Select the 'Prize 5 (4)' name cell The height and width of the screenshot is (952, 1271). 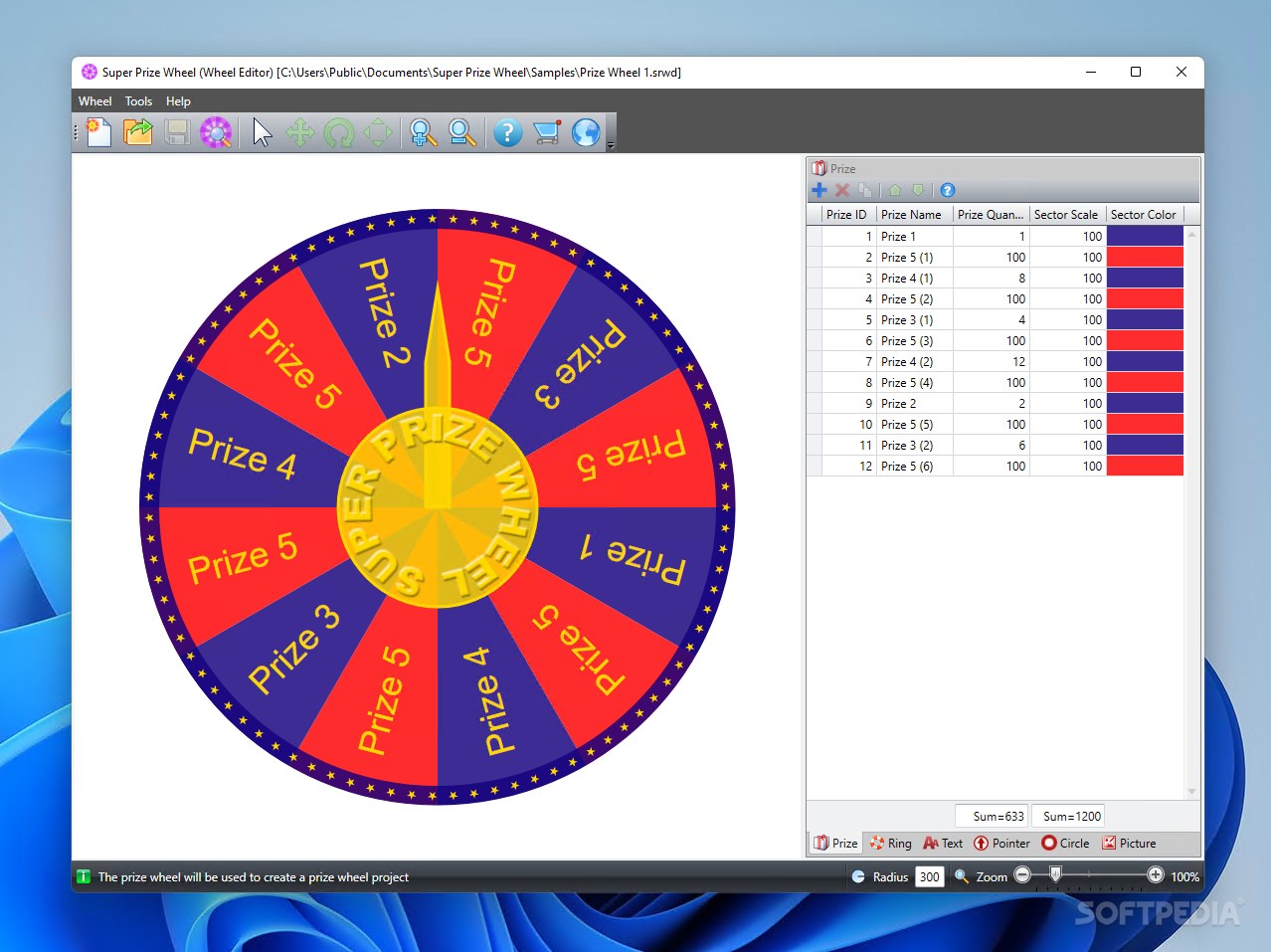click(915, 383)
